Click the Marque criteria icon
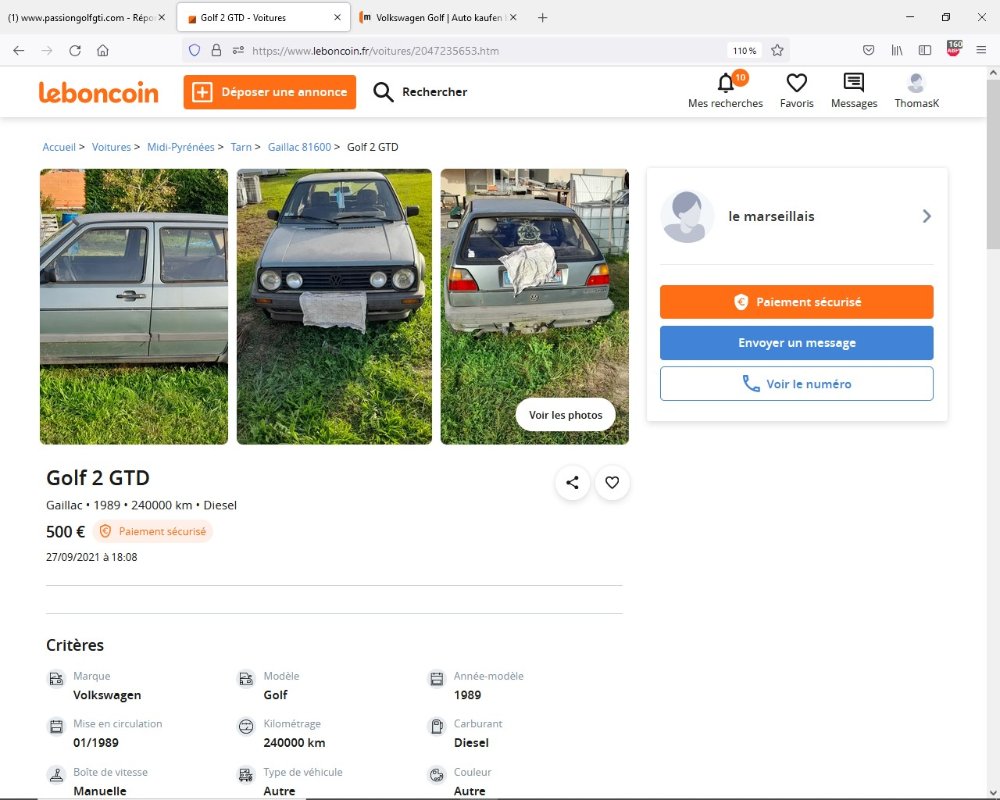 click(x=56, y=679)
